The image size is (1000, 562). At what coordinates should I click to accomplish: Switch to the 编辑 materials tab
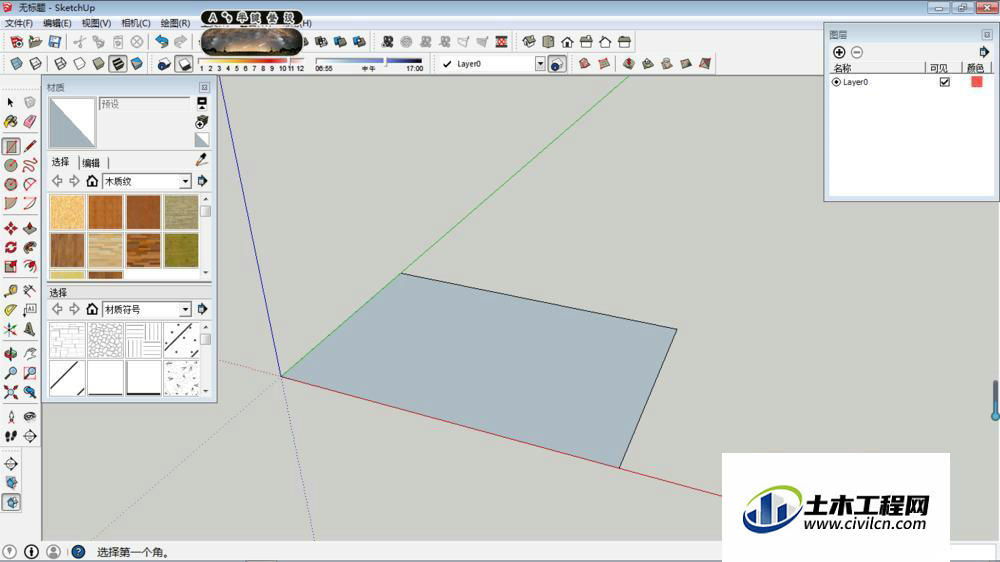[91, 163]
